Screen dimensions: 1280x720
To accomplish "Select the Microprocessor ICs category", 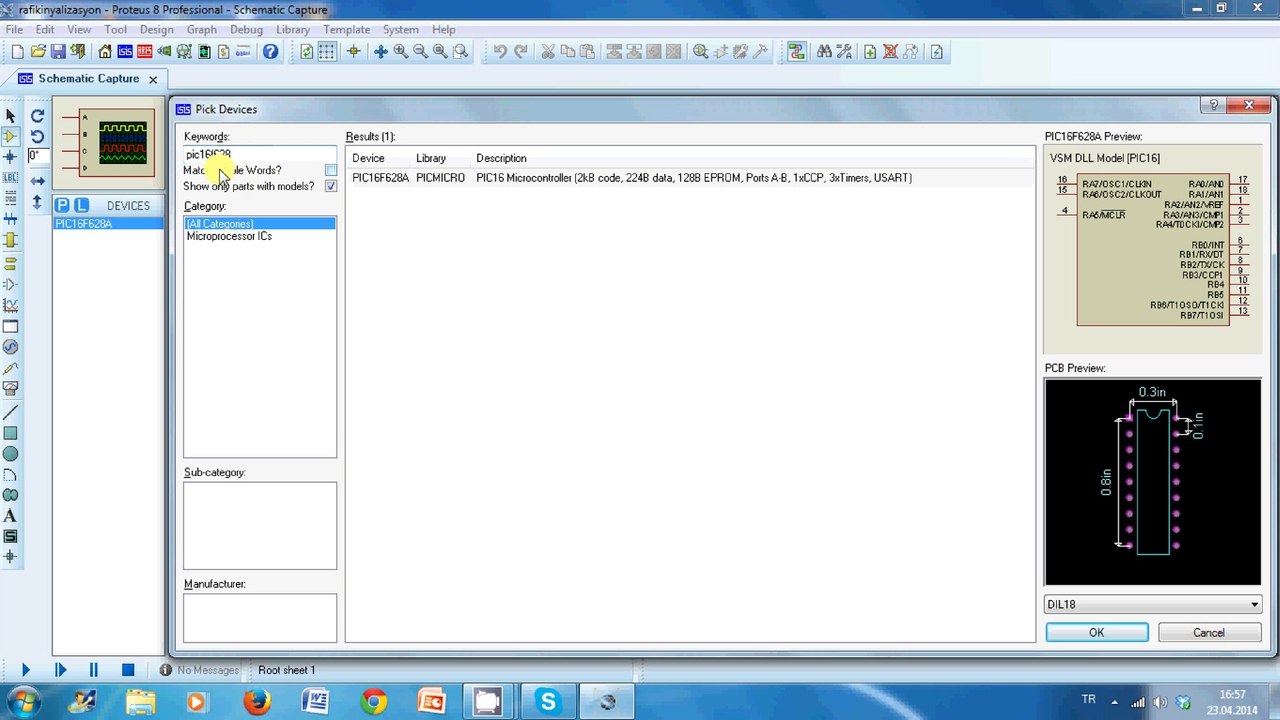I will pos(229,236).
